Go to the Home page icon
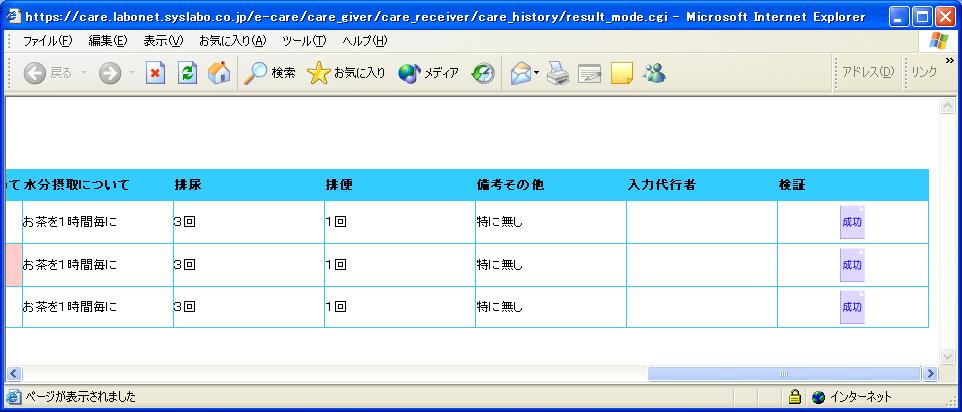Viewport: 962px width, 412px height. [x=218, y=73]
